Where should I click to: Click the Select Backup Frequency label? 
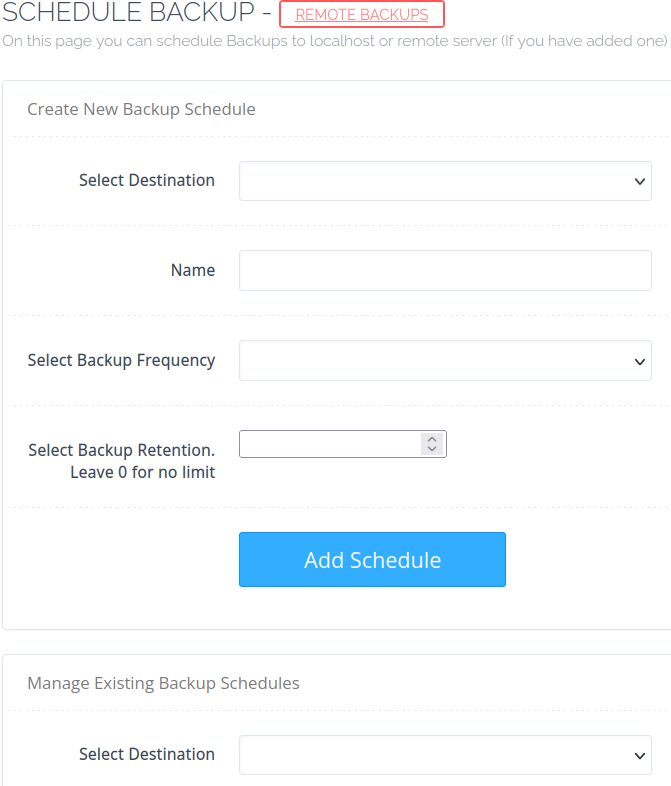click(121, 360)
